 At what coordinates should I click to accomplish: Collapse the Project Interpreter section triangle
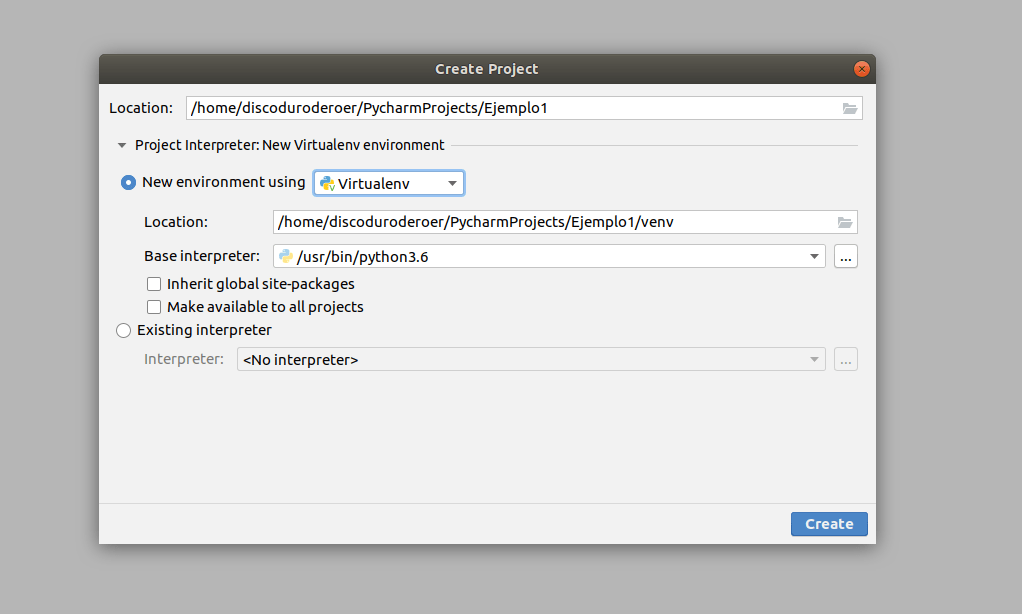pos(122,145)
